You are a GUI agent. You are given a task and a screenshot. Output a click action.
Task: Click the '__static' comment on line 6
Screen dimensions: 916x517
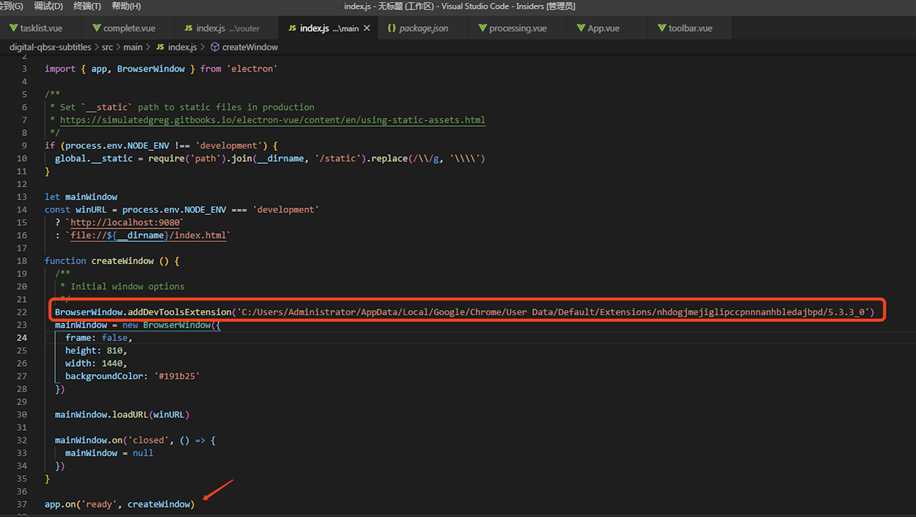pyautogui.click(x=107, y=107)
